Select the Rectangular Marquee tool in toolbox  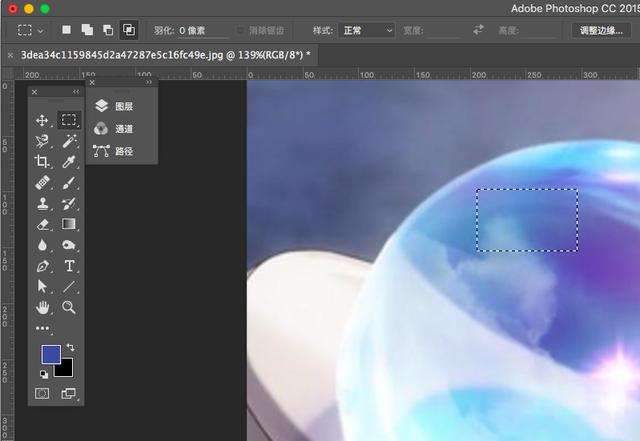click(x=69, y=120)
